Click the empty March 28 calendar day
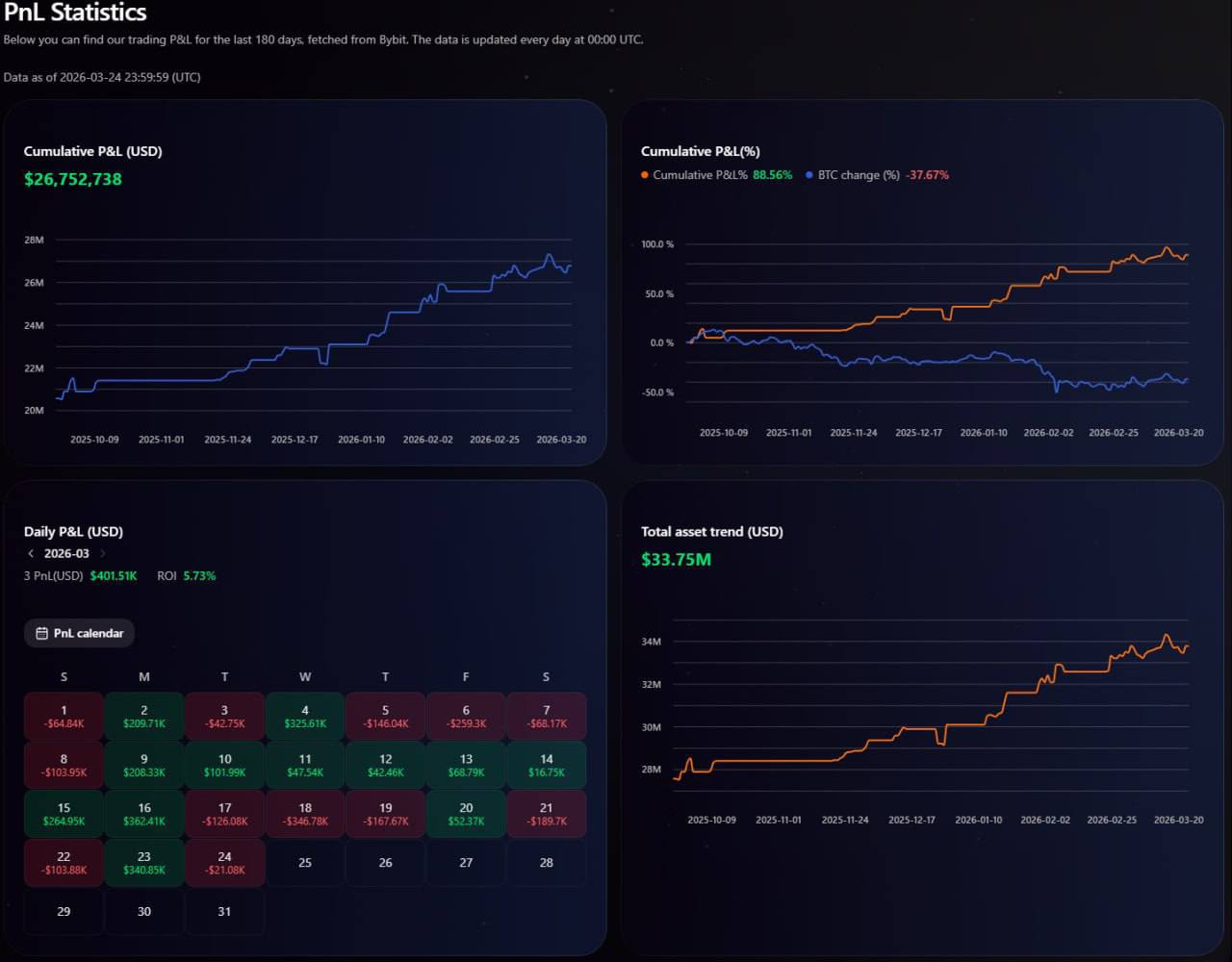Image resolution: width=1232 pixels, height=962 pixels. [546, 863]
